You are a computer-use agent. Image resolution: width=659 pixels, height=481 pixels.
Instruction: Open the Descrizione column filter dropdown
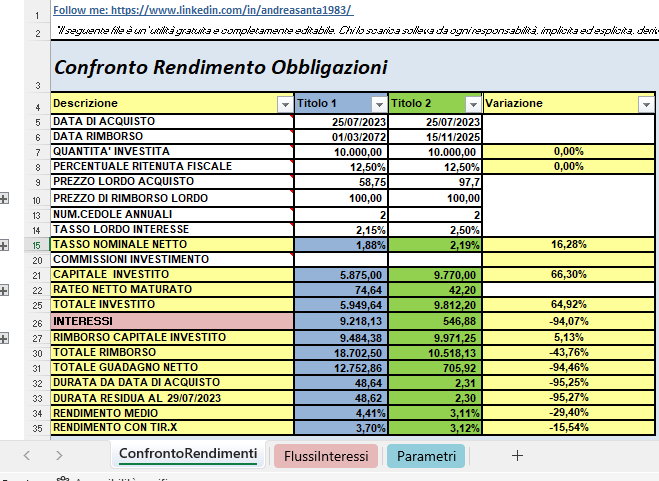coord(283,104)
